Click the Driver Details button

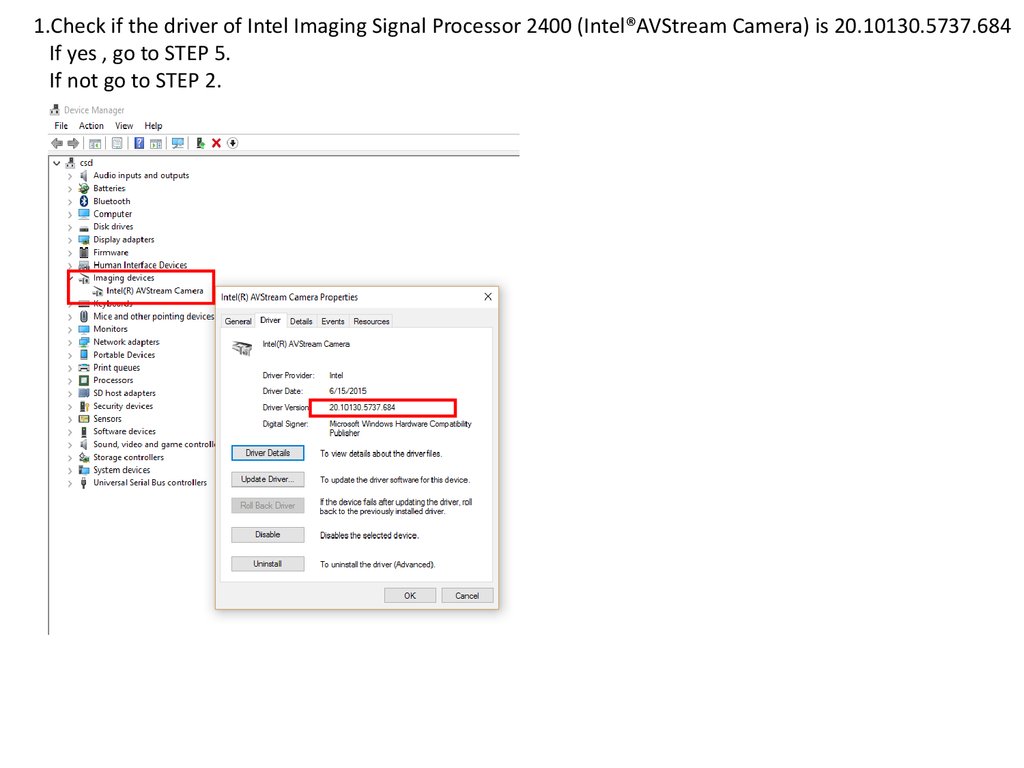(268, 453)
